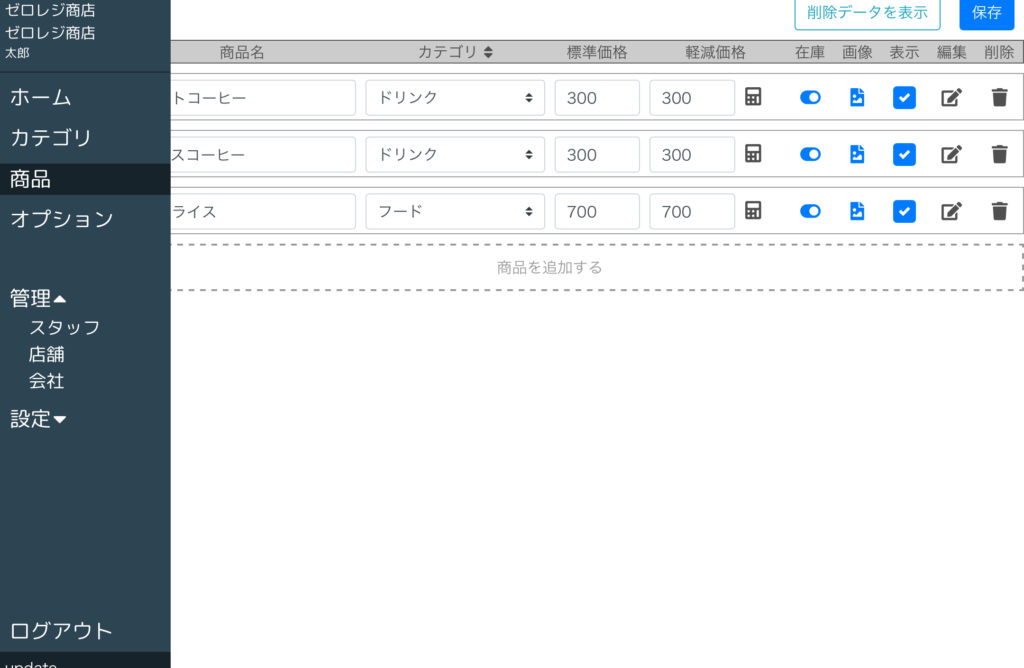Toggle stock switch for first coffee product

coord(810,97)
